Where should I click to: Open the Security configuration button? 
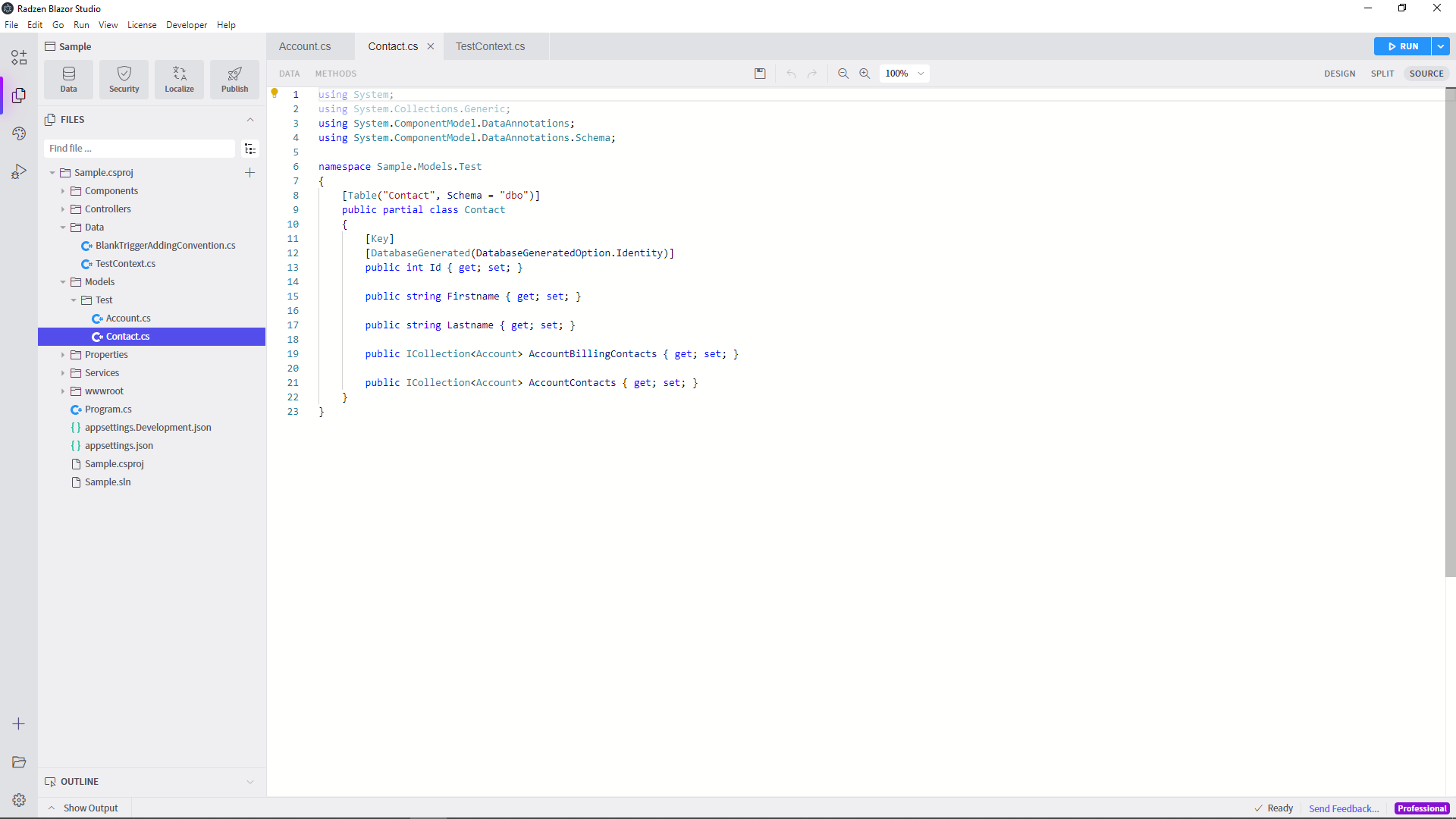(x=124, y=79)
